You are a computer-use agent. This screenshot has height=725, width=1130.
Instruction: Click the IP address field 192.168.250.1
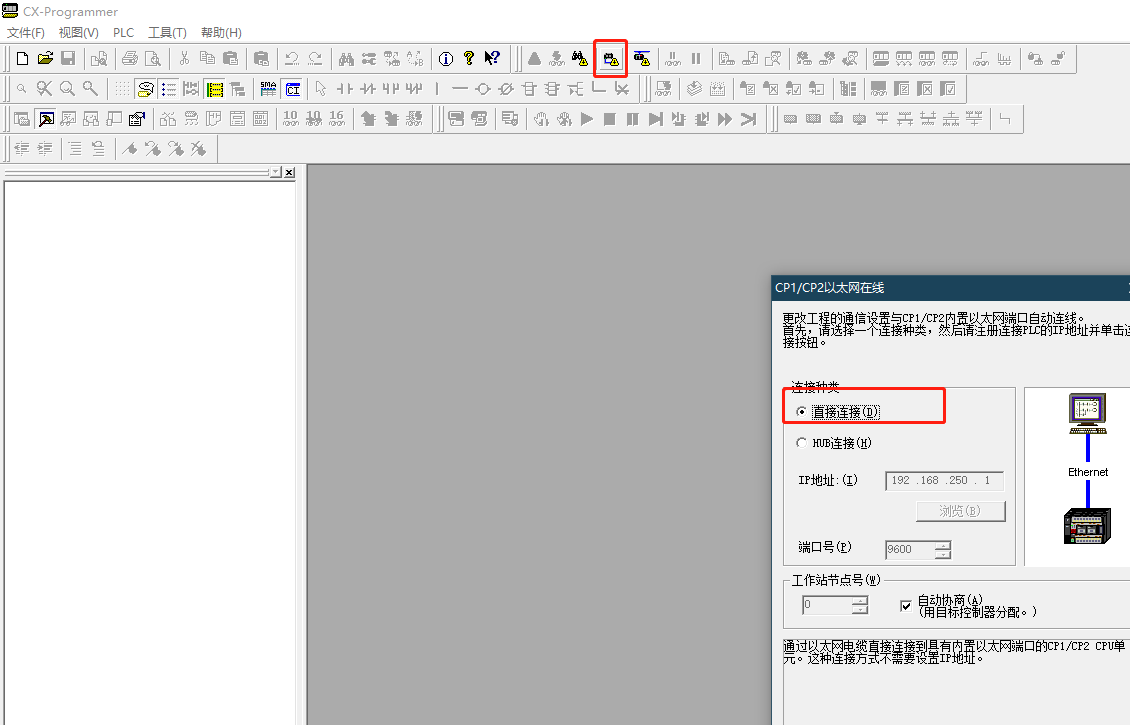[945, 481]
